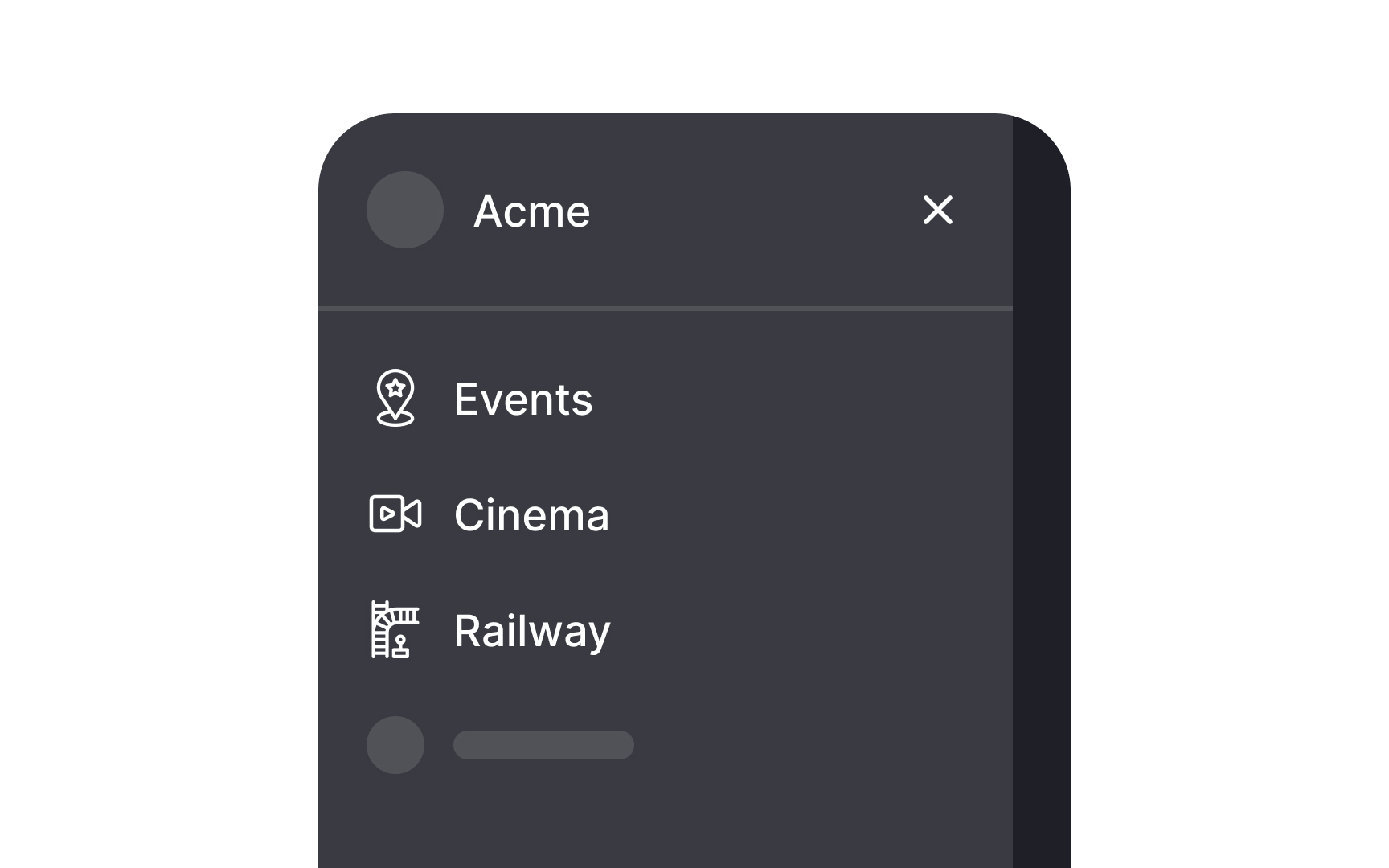Select the Events text label
The width and height of the screenshot is (1389, 868).
coord(522,399)
